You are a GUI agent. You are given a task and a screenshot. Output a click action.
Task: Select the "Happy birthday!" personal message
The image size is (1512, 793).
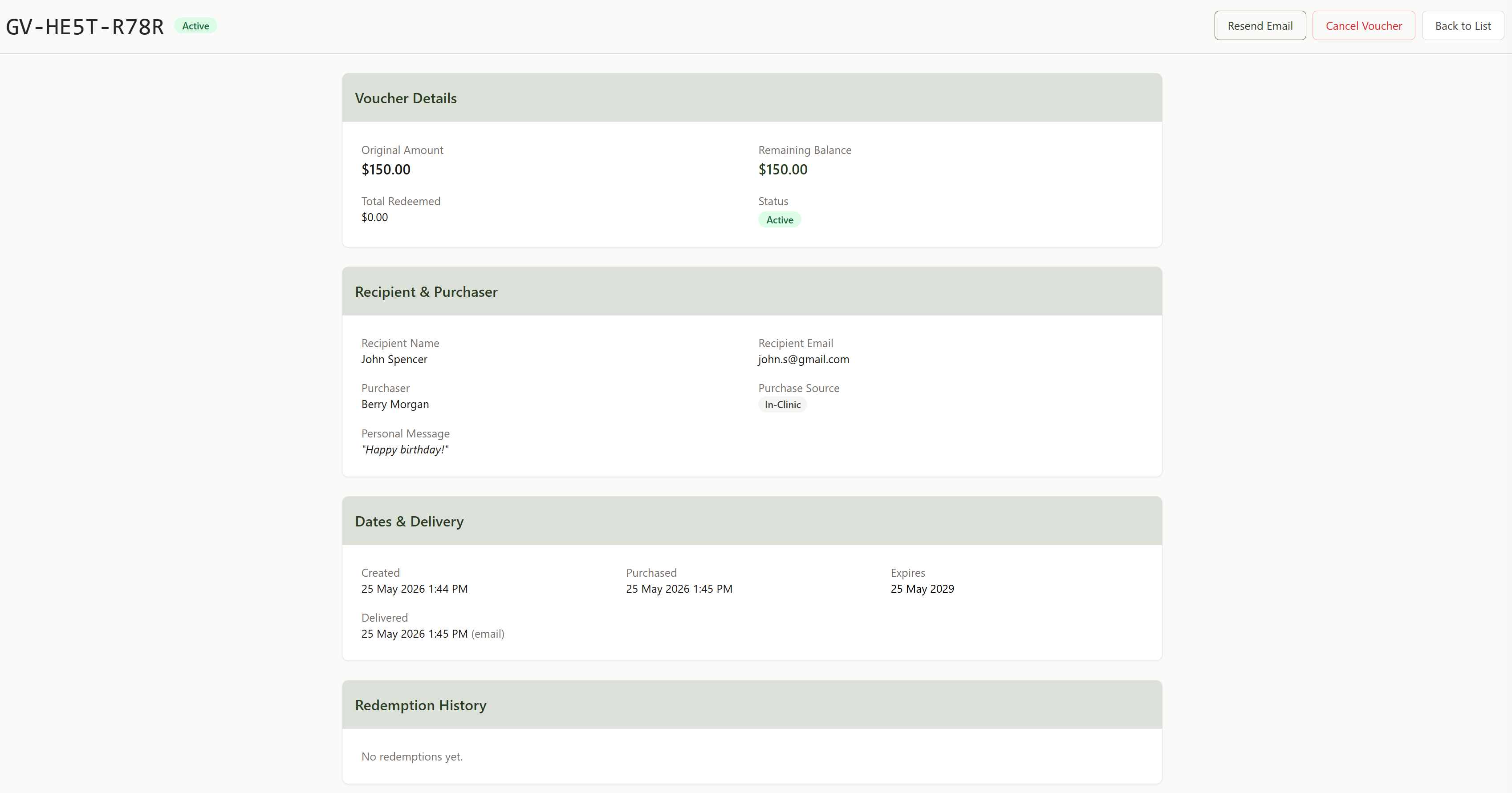(405, 449)
